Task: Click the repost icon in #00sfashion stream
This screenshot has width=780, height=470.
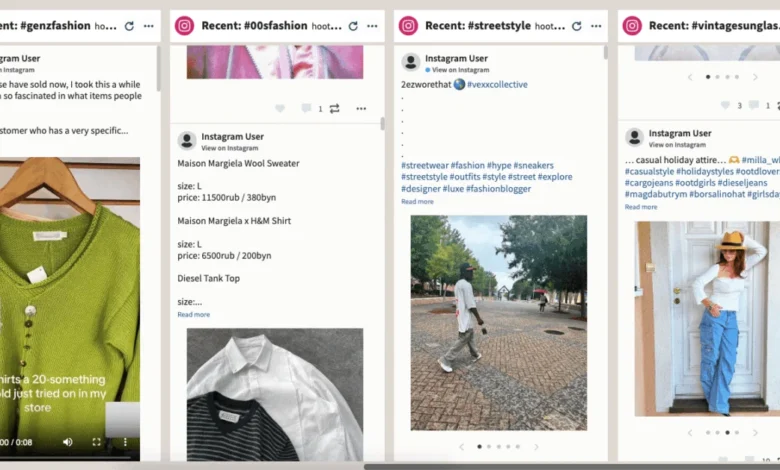Action: (x=334, y=108)
